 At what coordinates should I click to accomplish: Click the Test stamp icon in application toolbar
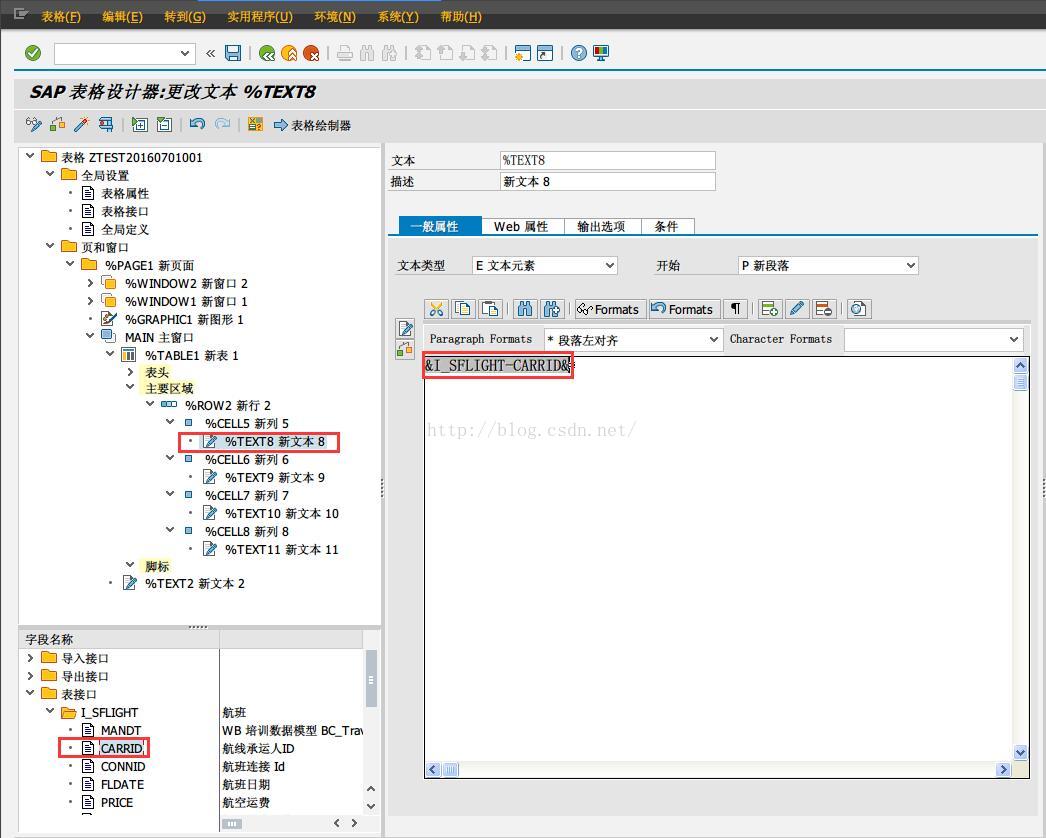[x=105, y=124]
